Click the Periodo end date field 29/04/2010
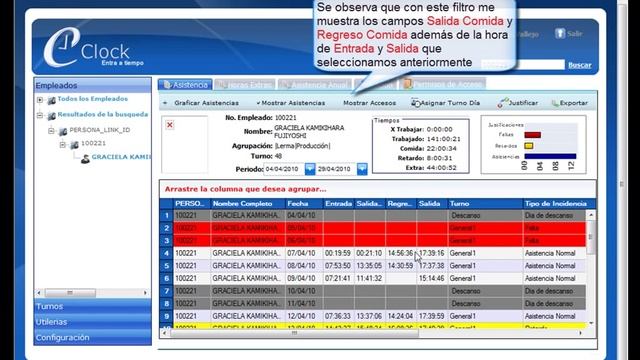This screenshot has height=360, width=640. (336, 169)
